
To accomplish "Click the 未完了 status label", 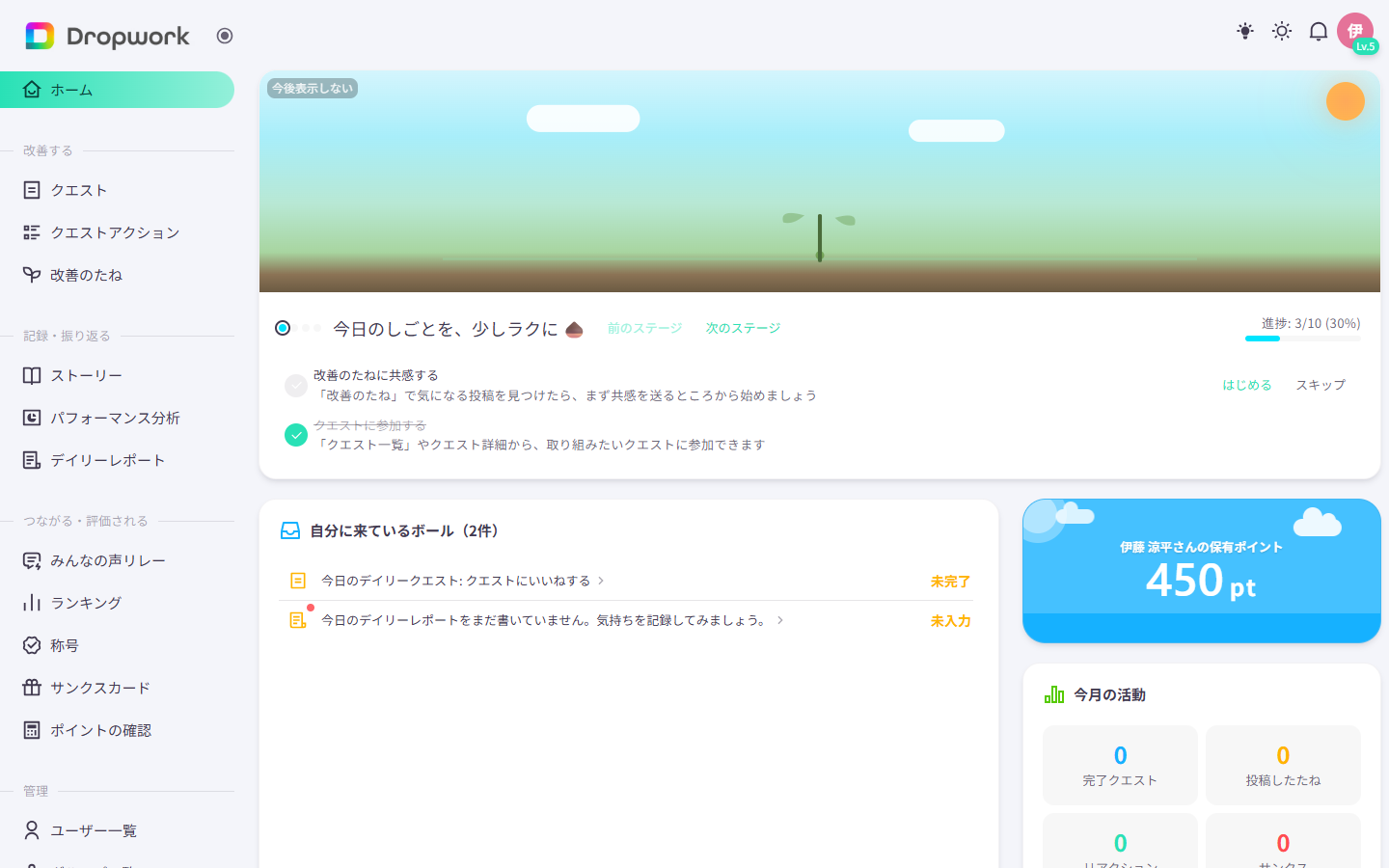I will click(x=950, y=582).
